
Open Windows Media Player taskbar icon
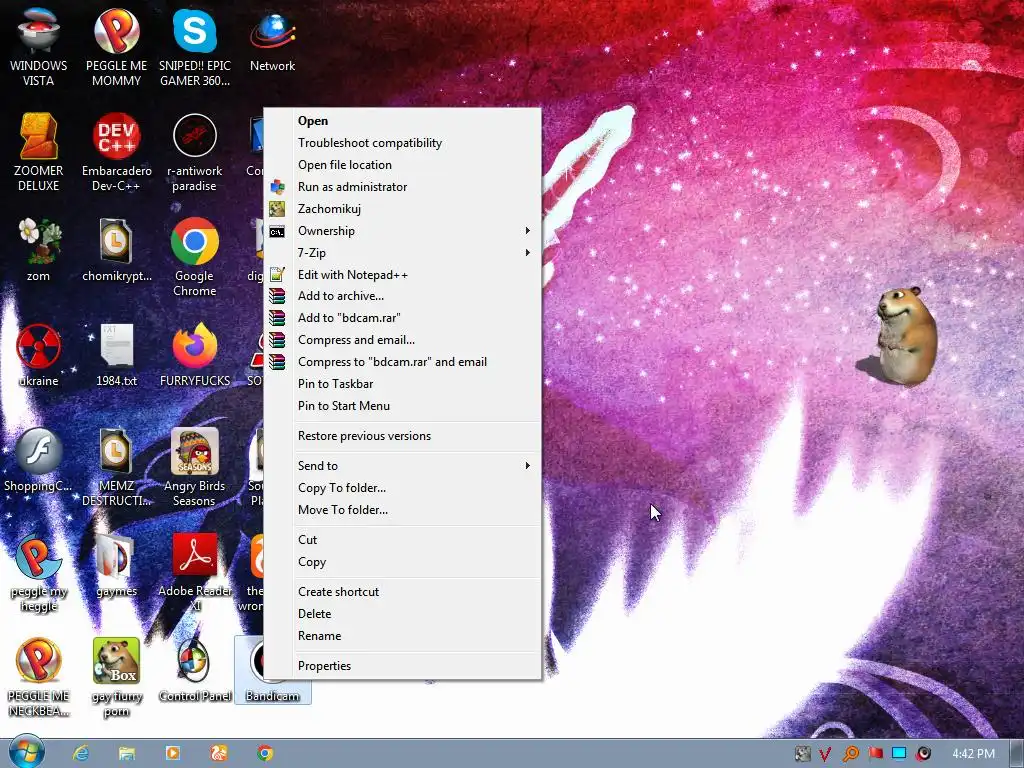pyautogui.click(x=172, y=753)
